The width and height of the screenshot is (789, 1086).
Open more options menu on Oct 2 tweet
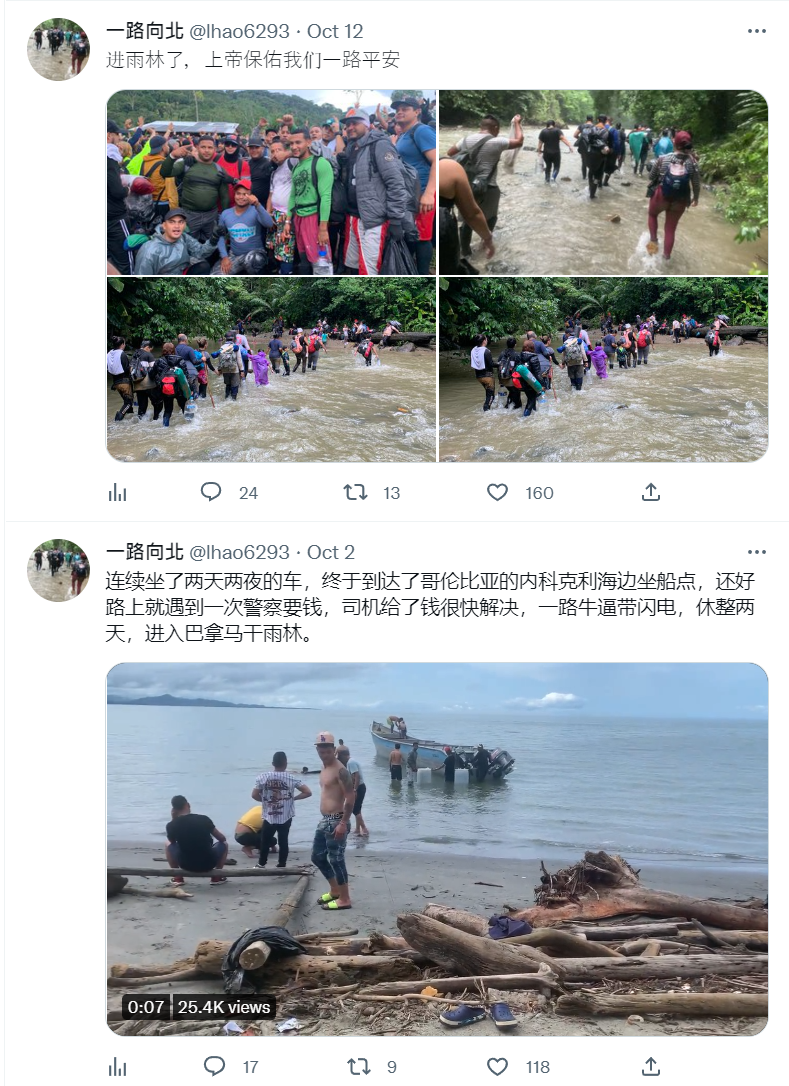tap(756, 552)
